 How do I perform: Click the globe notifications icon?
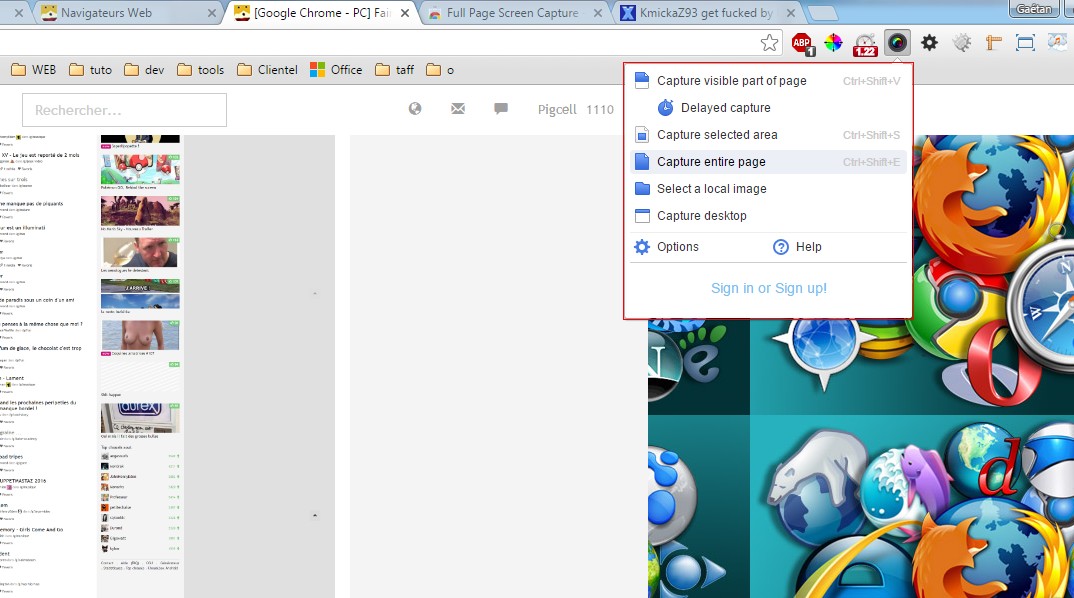[x=415, y=109]
